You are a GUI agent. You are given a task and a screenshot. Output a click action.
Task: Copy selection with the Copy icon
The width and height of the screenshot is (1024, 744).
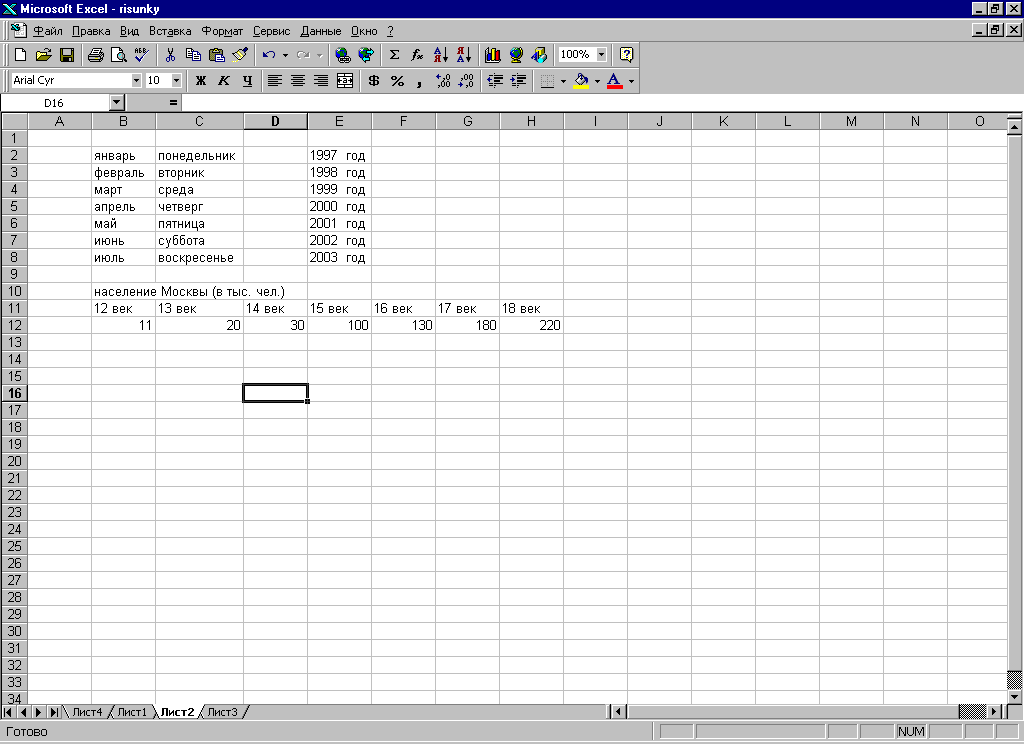point(193,55)
